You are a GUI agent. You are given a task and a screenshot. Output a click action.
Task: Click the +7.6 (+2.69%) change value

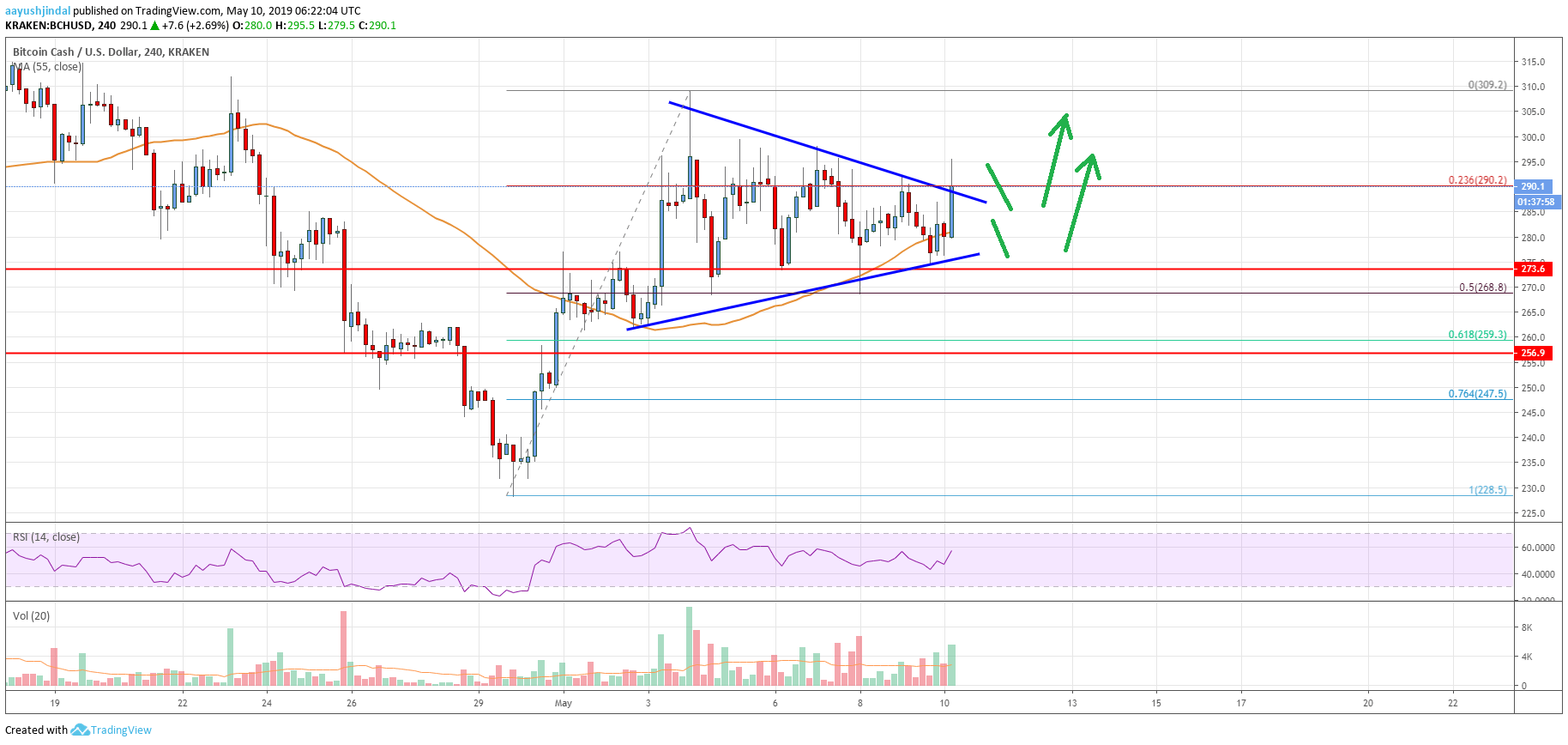196,25
